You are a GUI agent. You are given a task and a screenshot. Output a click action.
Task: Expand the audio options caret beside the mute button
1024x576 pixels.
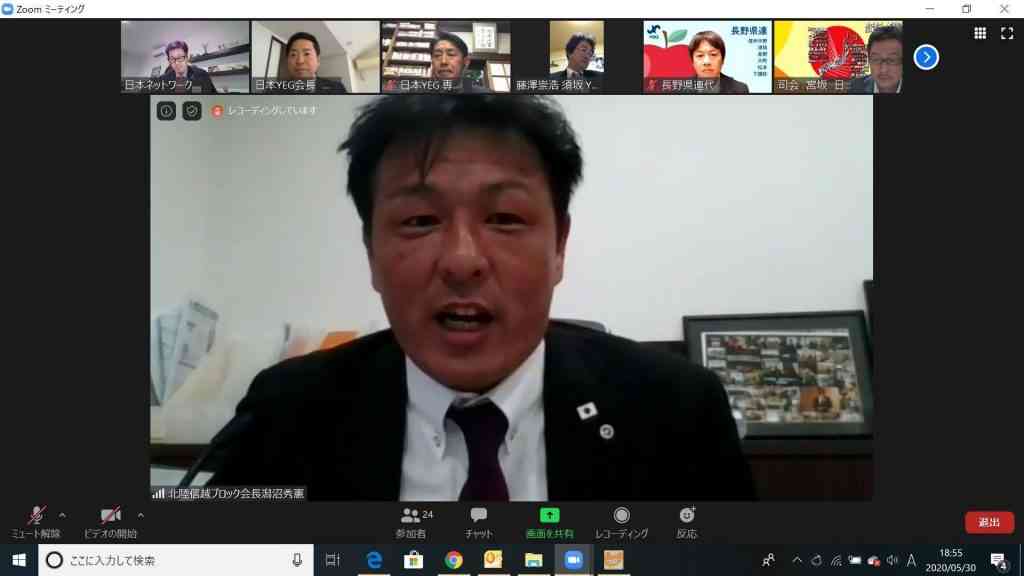coord(62,515)
